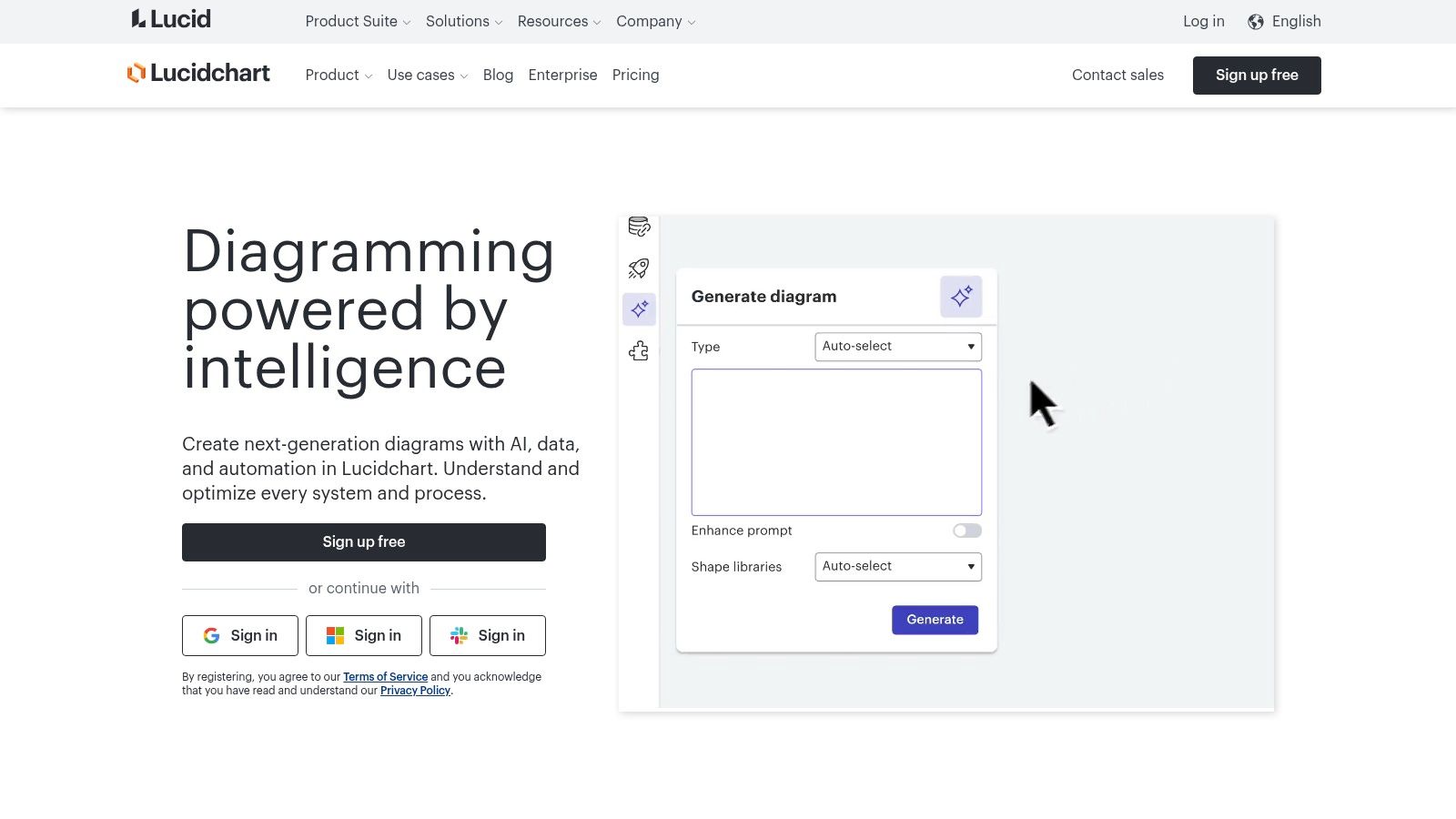Open the Enterprise page
Screen dimensions: 1456x819
click(x=562, y=75)
